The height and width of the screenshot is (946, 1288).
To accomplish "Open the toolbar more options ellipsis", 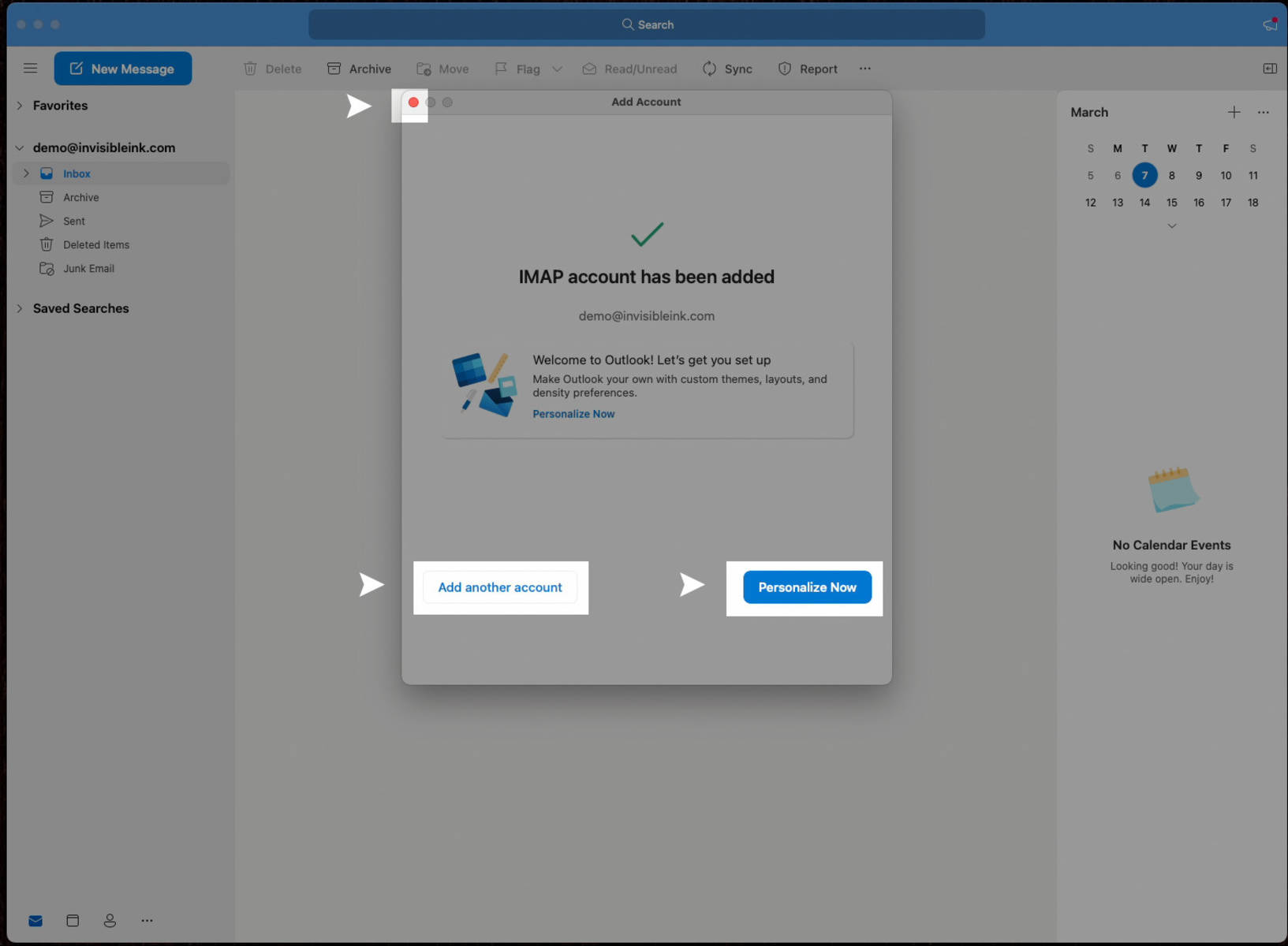I will point(865,69).
